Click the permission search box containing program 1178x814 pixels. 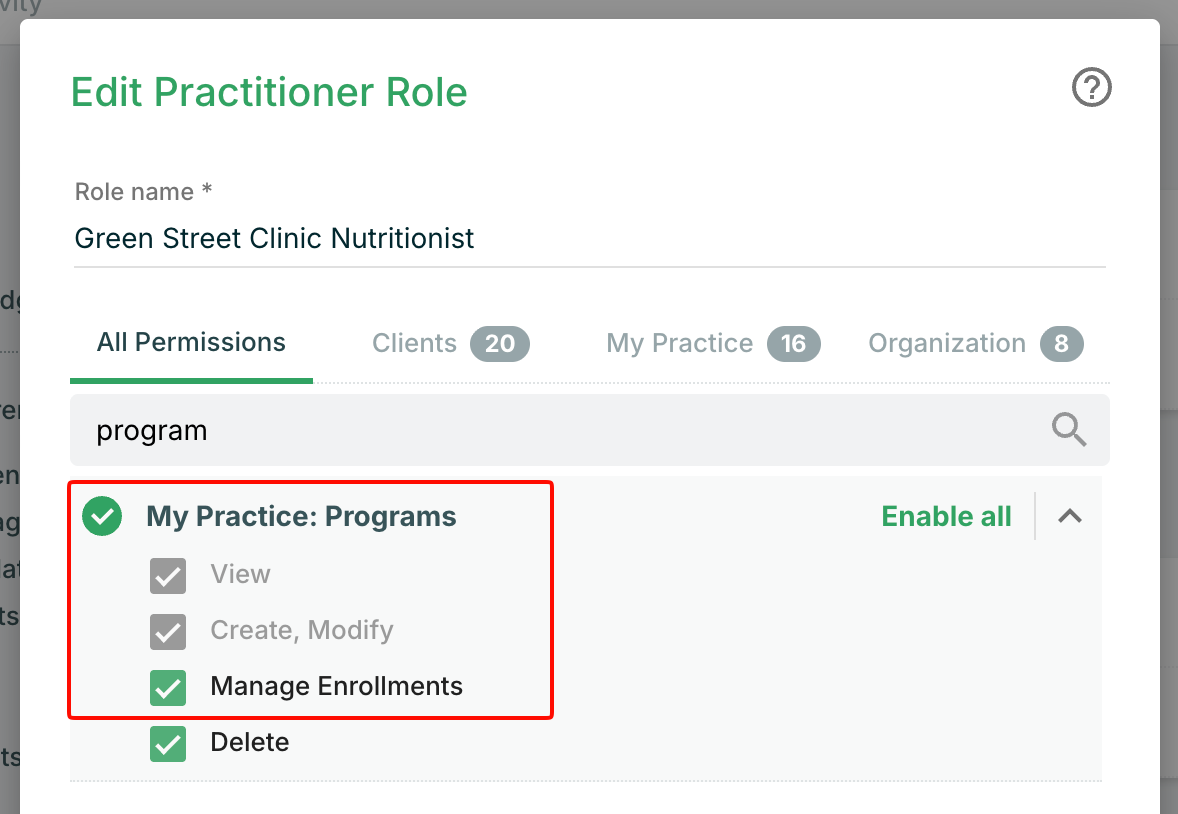[590, 430]
